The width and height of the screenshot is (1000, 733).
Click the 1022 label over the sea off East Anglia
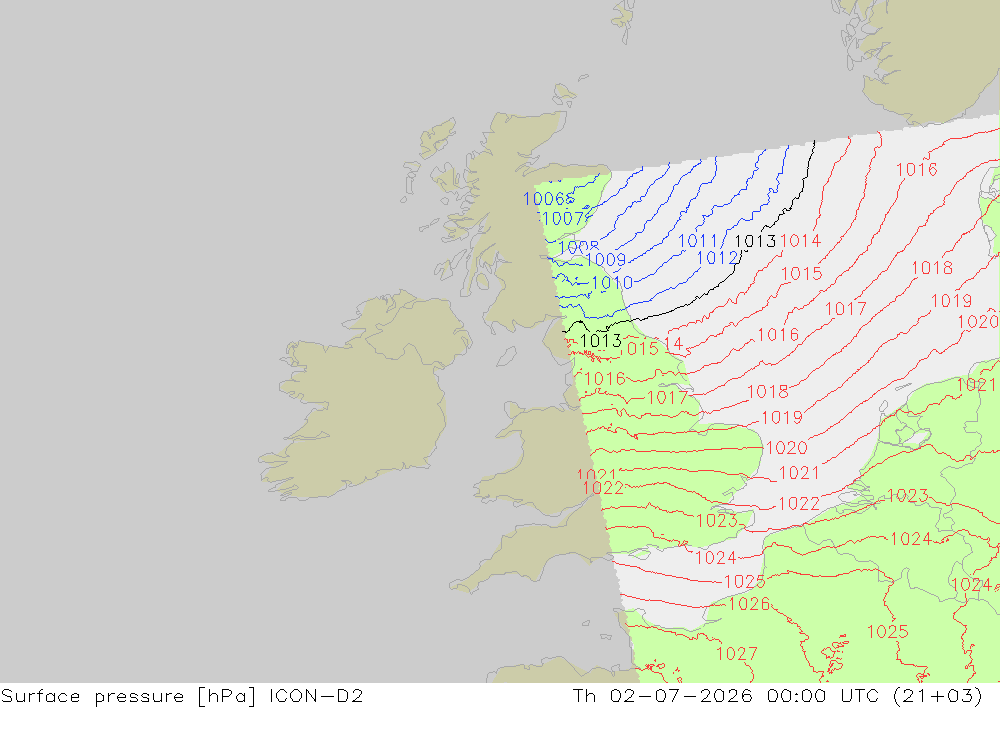pyautogui.click(x=800, y=504)
